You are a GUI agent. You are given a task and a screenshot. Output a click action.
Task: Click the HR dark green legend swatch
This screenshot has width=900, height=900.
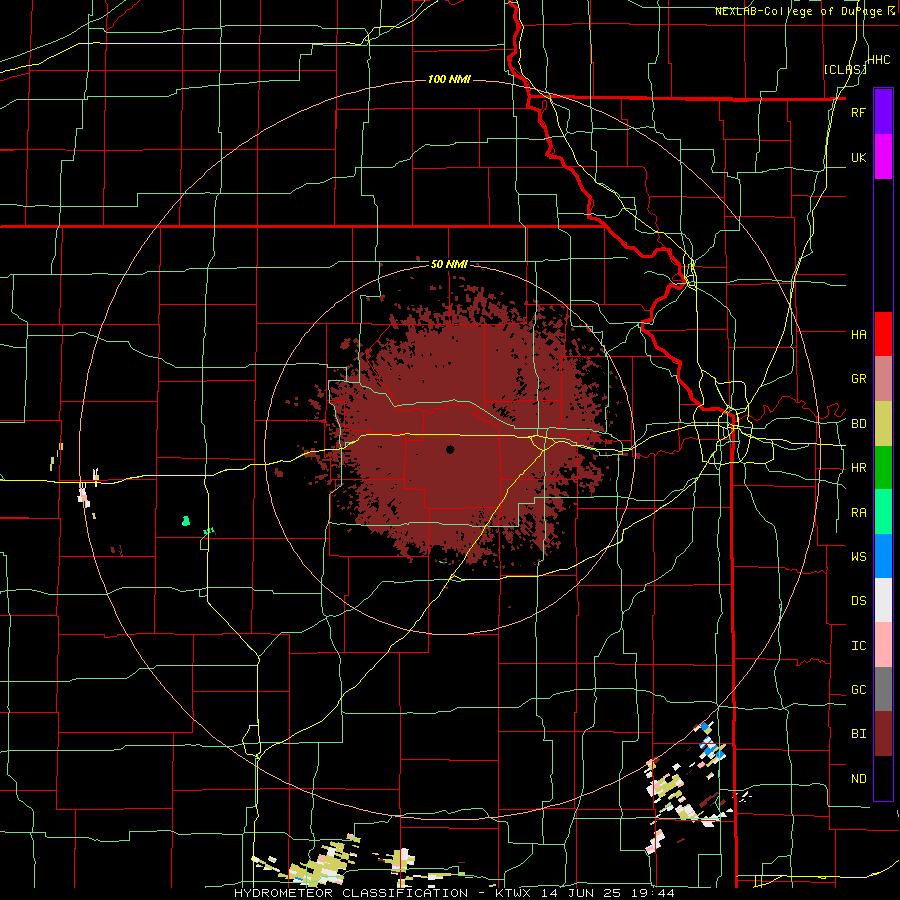point(883,468)
